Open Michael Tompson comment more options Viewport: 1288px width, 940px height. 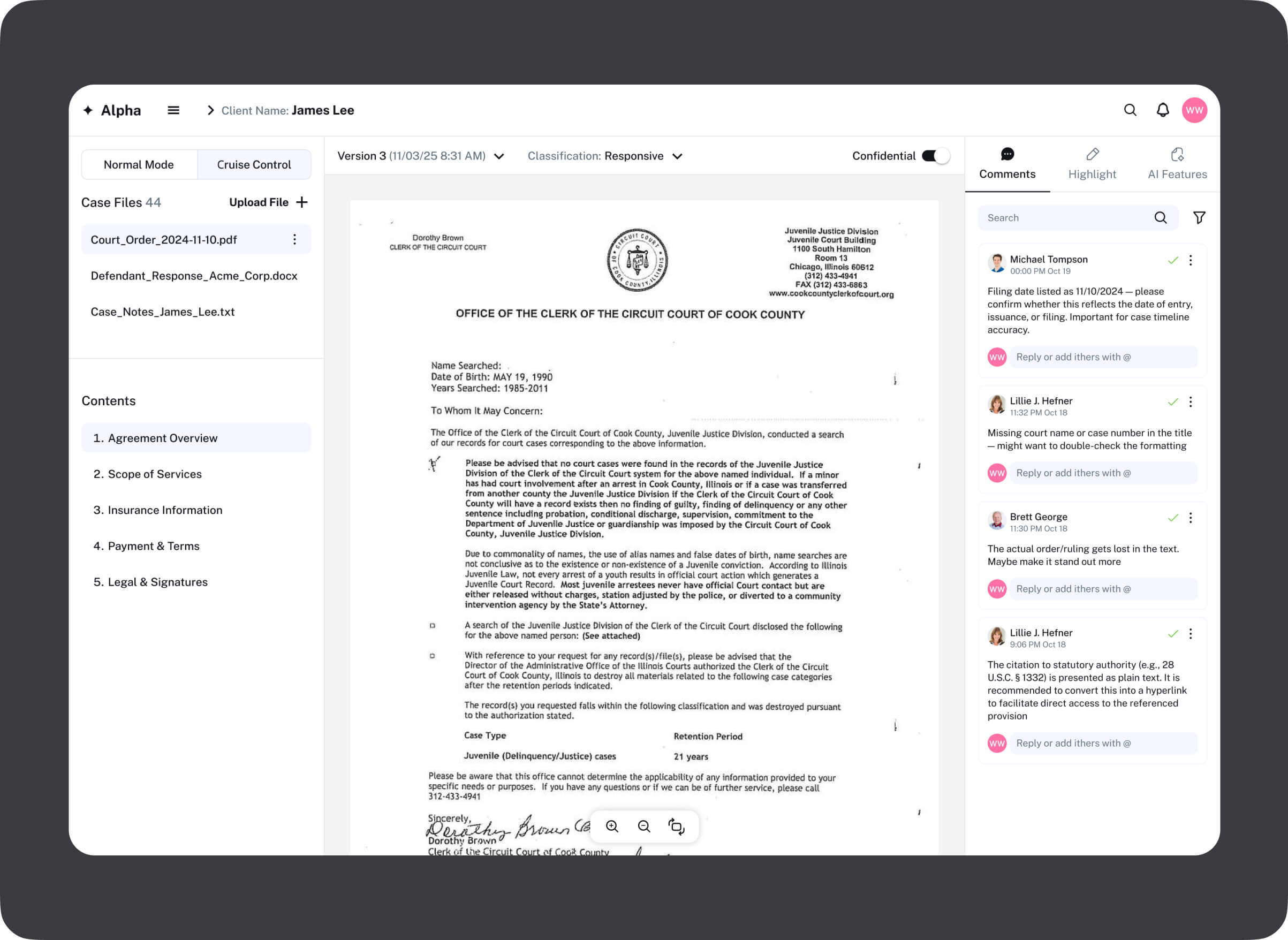(x=1191, y=260)
